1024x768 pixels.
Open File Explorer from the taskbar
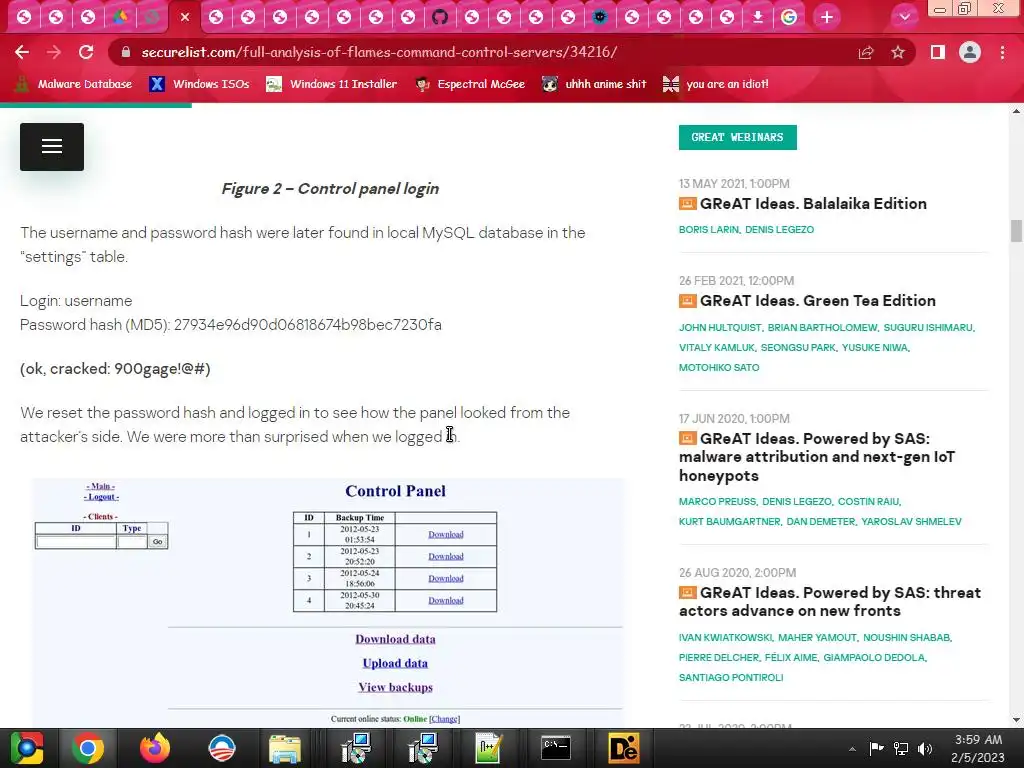click(285, 748)
